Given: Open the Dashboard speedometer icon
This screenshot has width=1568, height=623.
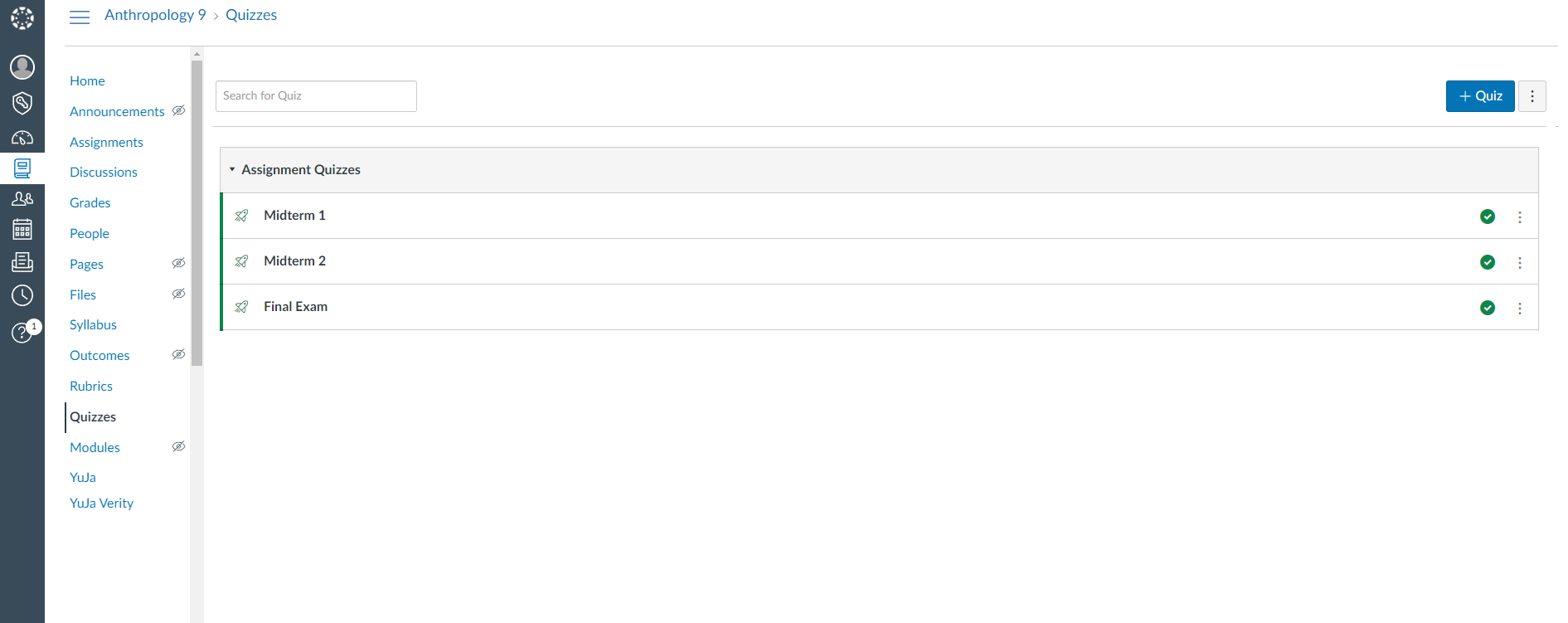Looking at the screenshot, I should coord(22,138).
